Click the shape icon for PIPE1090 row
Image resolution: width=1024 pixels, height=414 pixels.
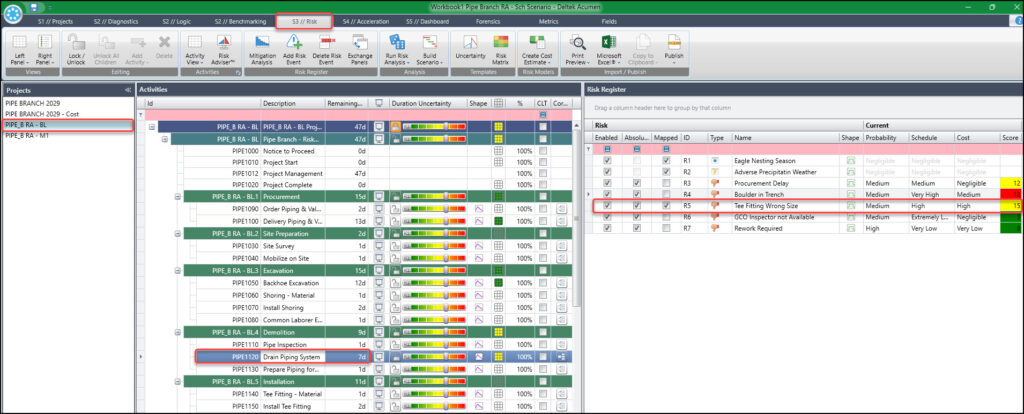[478, 208]
